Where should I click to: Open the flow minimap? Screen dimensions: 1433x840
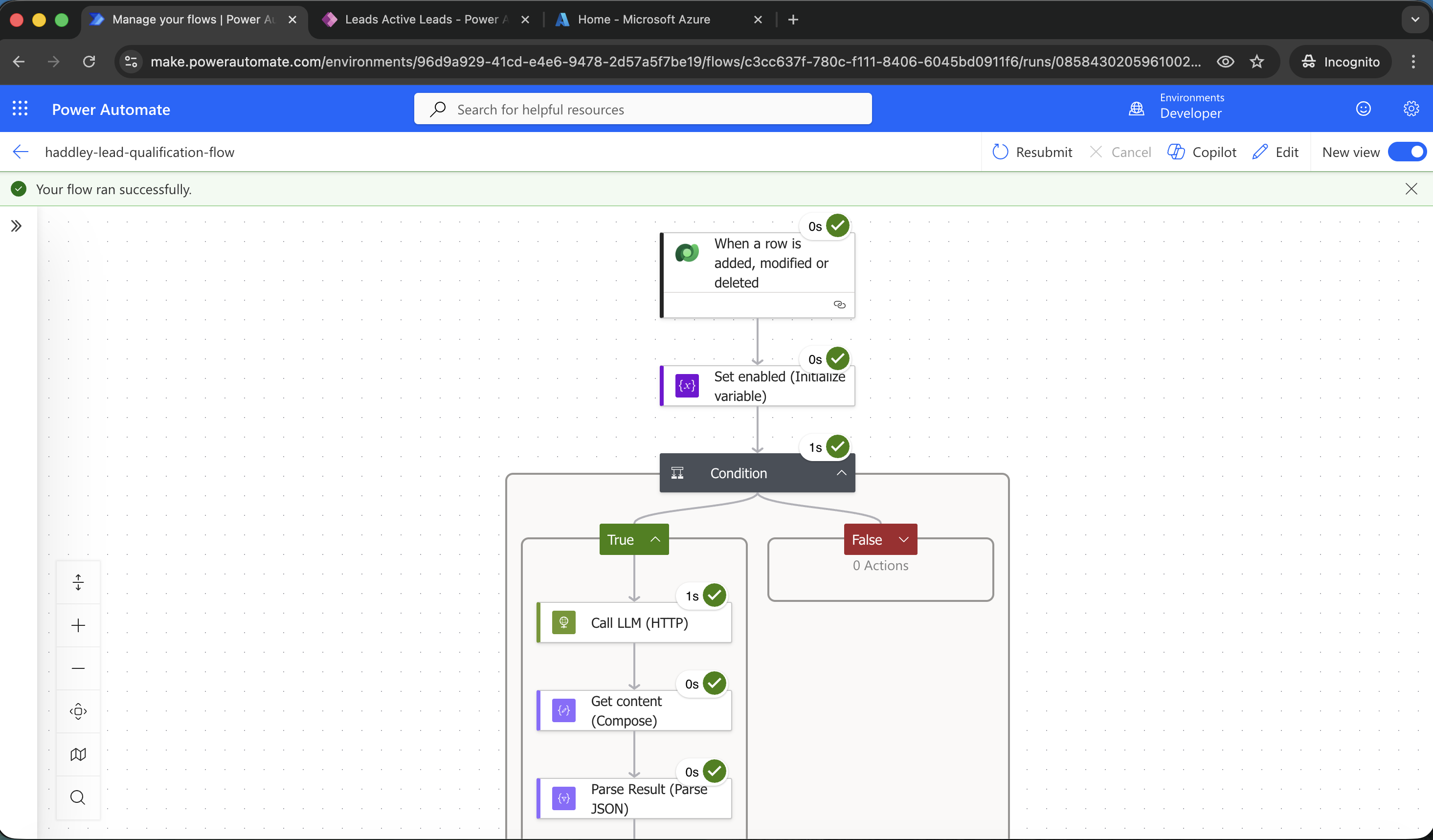(78, 753)
